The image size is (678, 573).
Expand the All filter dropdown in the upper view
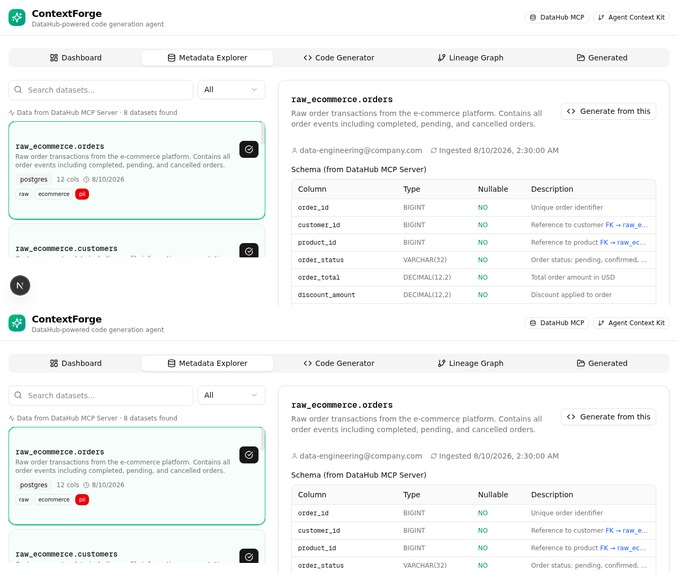[x=231, y=90]
